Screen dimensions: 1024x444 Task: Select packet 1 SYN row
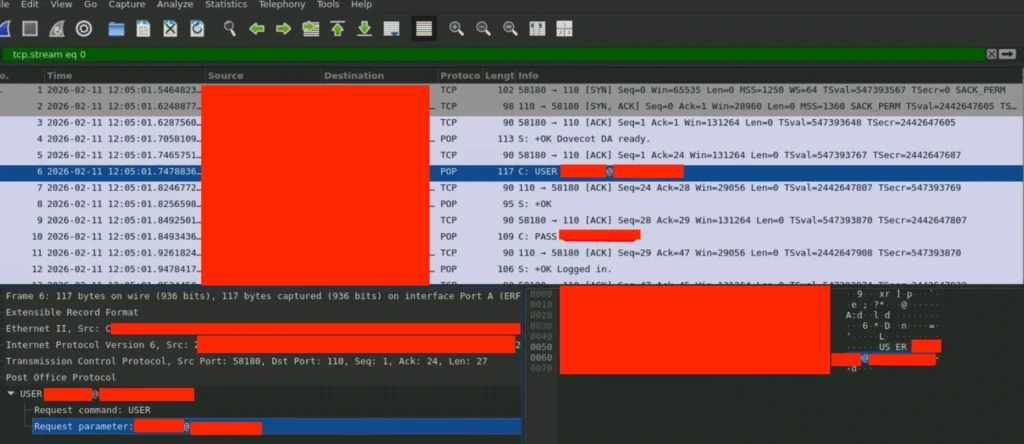click(511, 90)
